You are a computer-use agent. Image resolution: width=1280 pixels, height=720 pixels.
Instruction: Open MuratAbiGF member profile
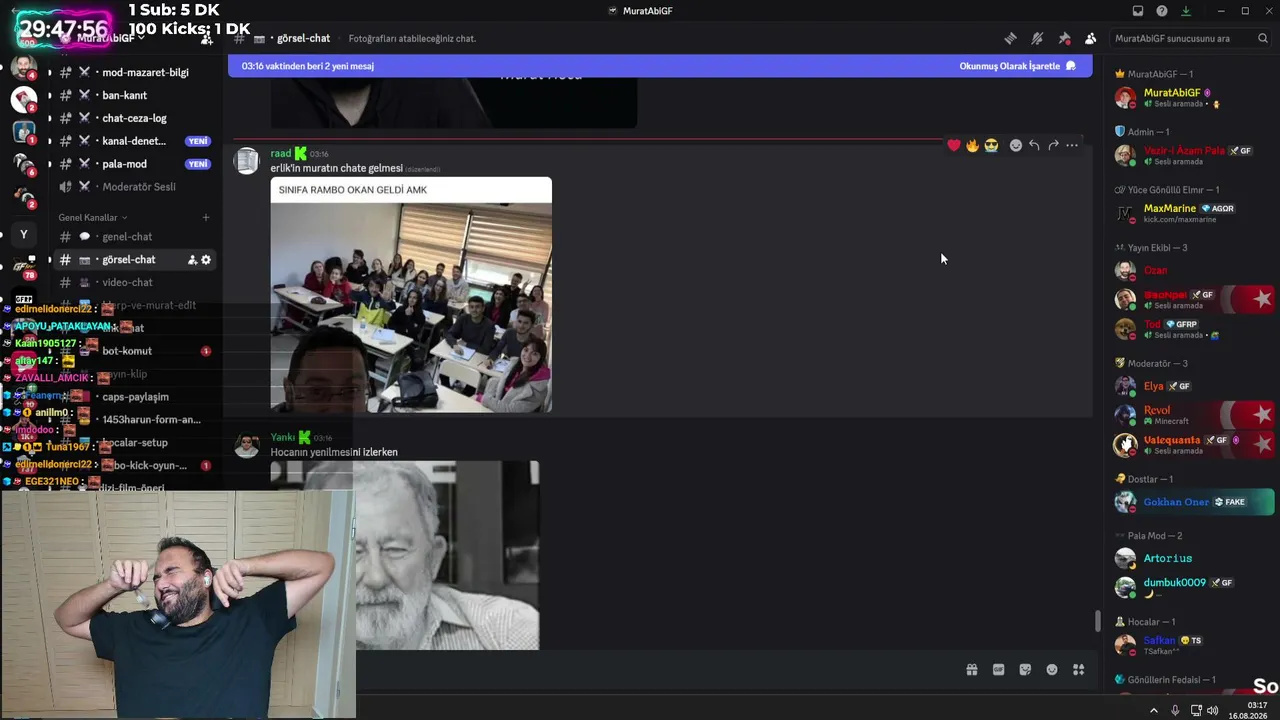point(1194,98)
